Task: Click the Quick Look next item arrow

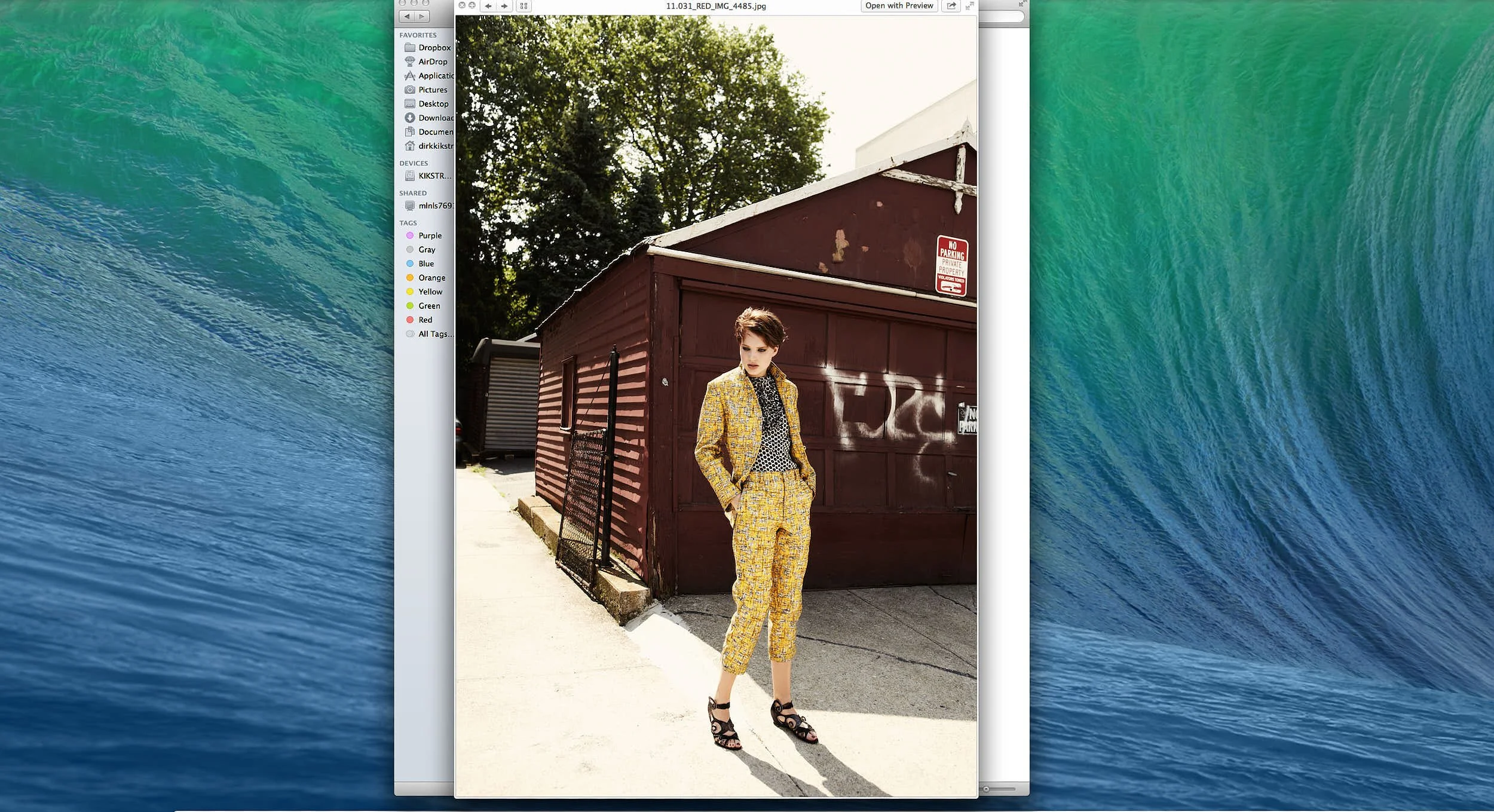Action: click(x=504, y=6)
